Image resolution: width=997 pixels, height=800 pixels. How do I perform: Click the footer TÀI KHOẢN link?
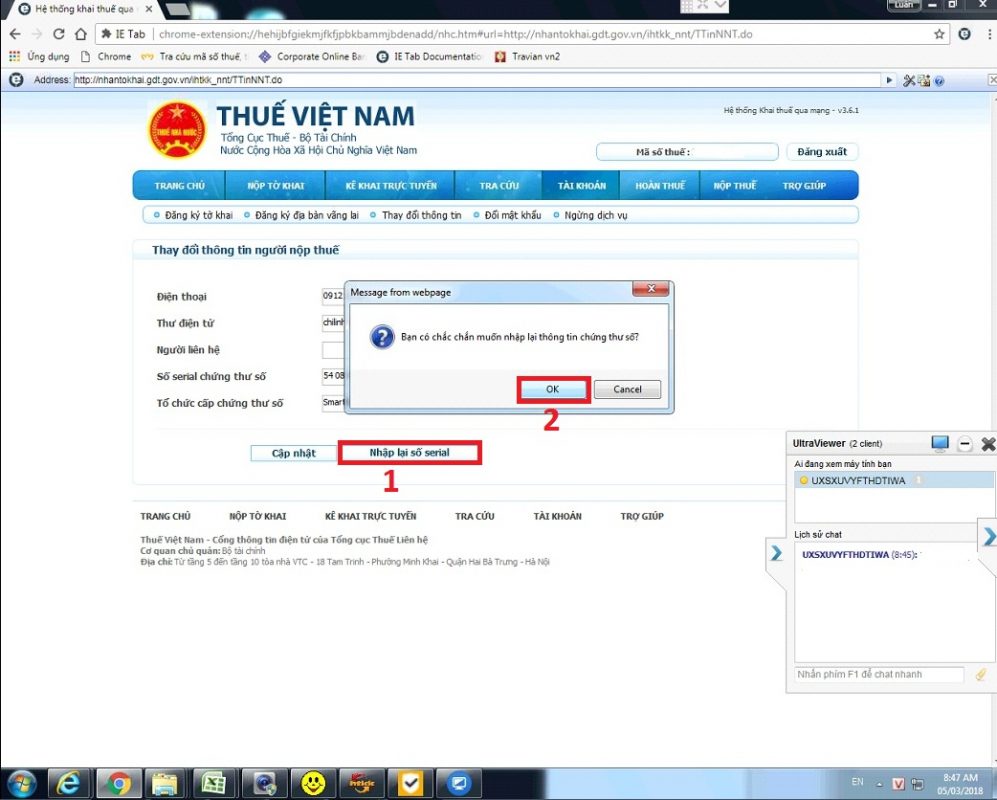point(557,516)
